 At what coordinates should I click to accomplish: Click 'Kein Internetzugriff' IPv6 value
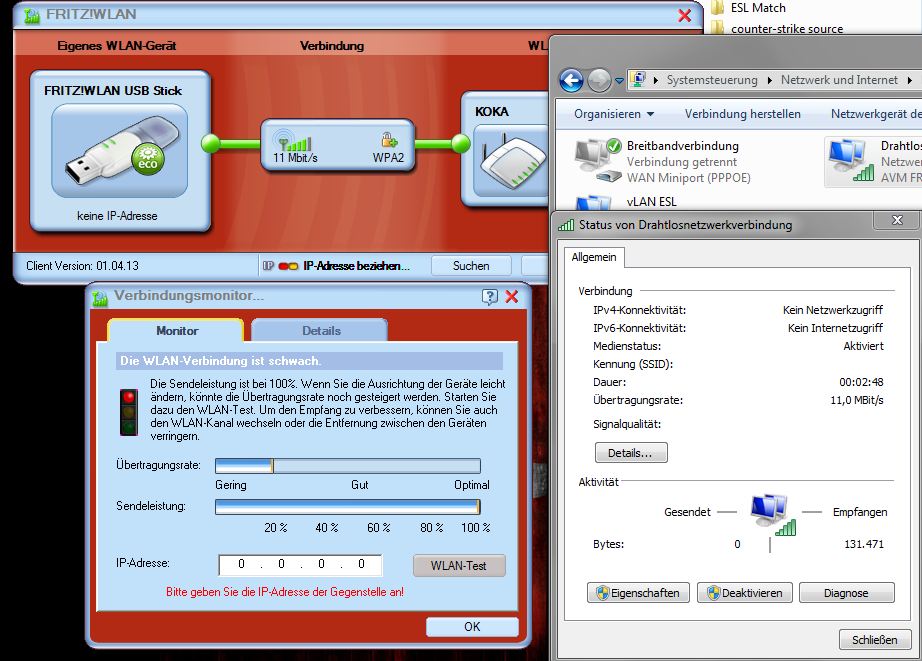pyautogui.click(x=835, y=328)
